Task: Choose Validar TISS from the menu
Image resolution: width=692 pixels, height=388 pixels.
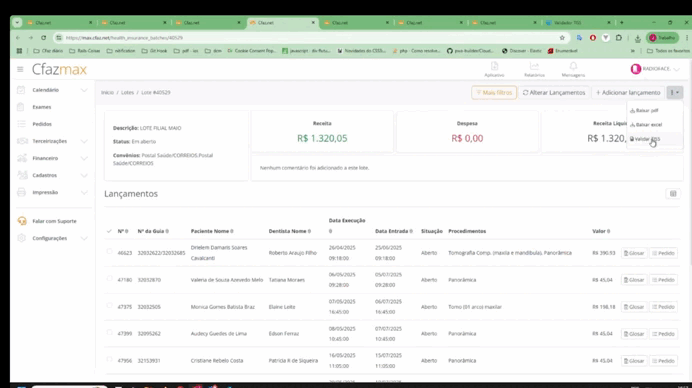Action: click(645, 139)
